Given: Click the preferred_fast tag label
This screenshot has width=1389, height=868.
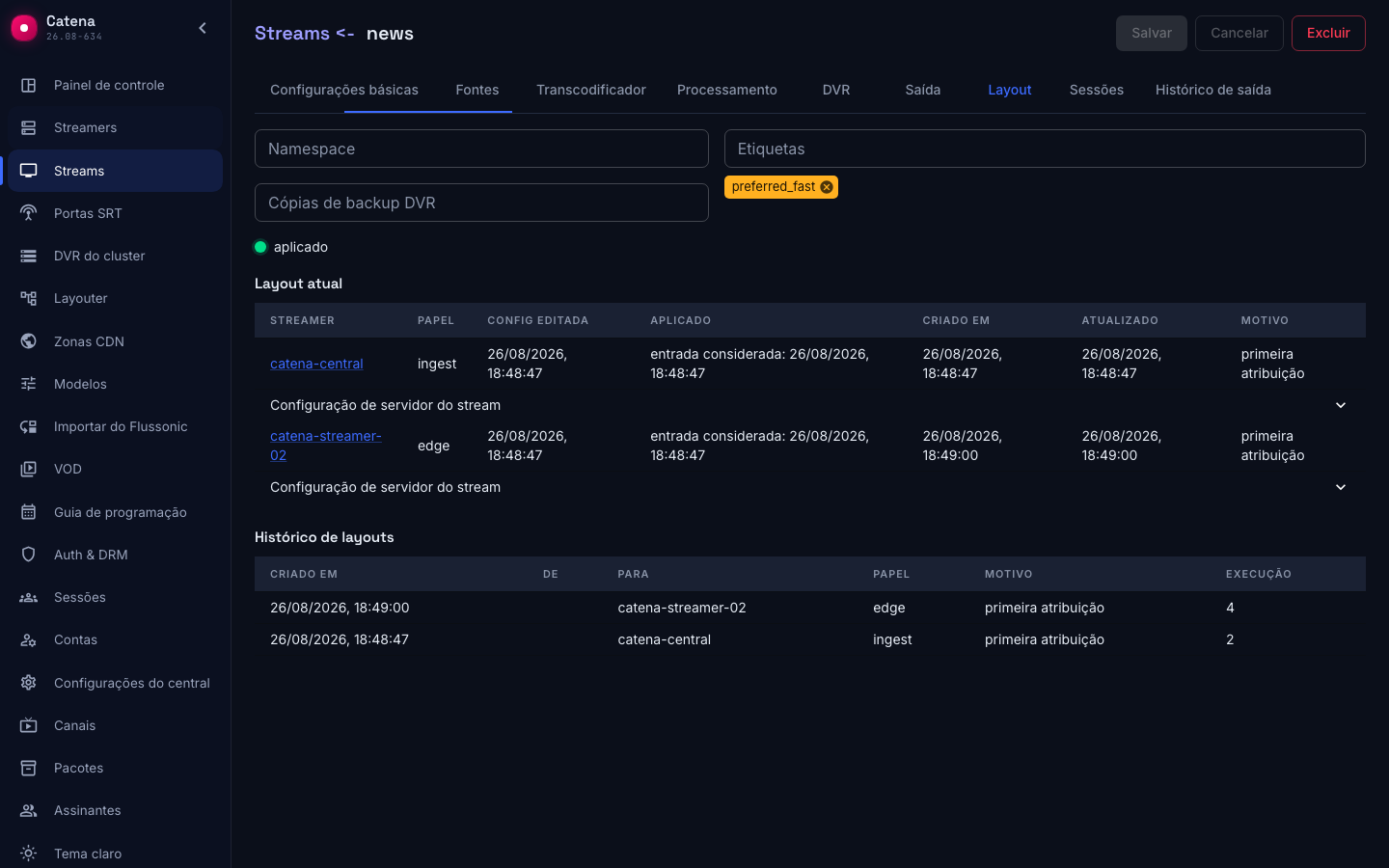Looking at the screenshot, I should click(x=774, y=187).
